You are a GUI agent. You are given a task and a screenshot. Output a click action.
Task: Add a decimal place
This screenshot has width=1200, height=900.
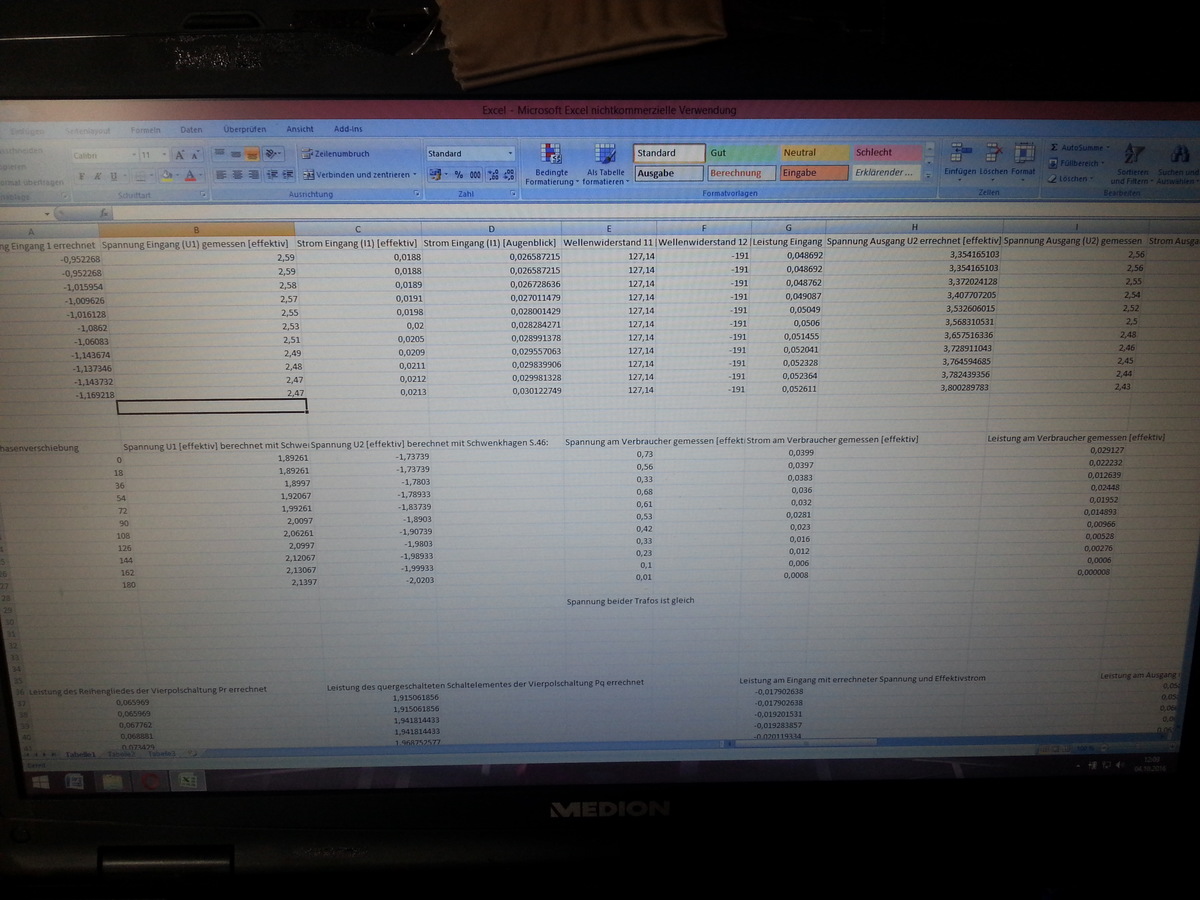(493, 175)
